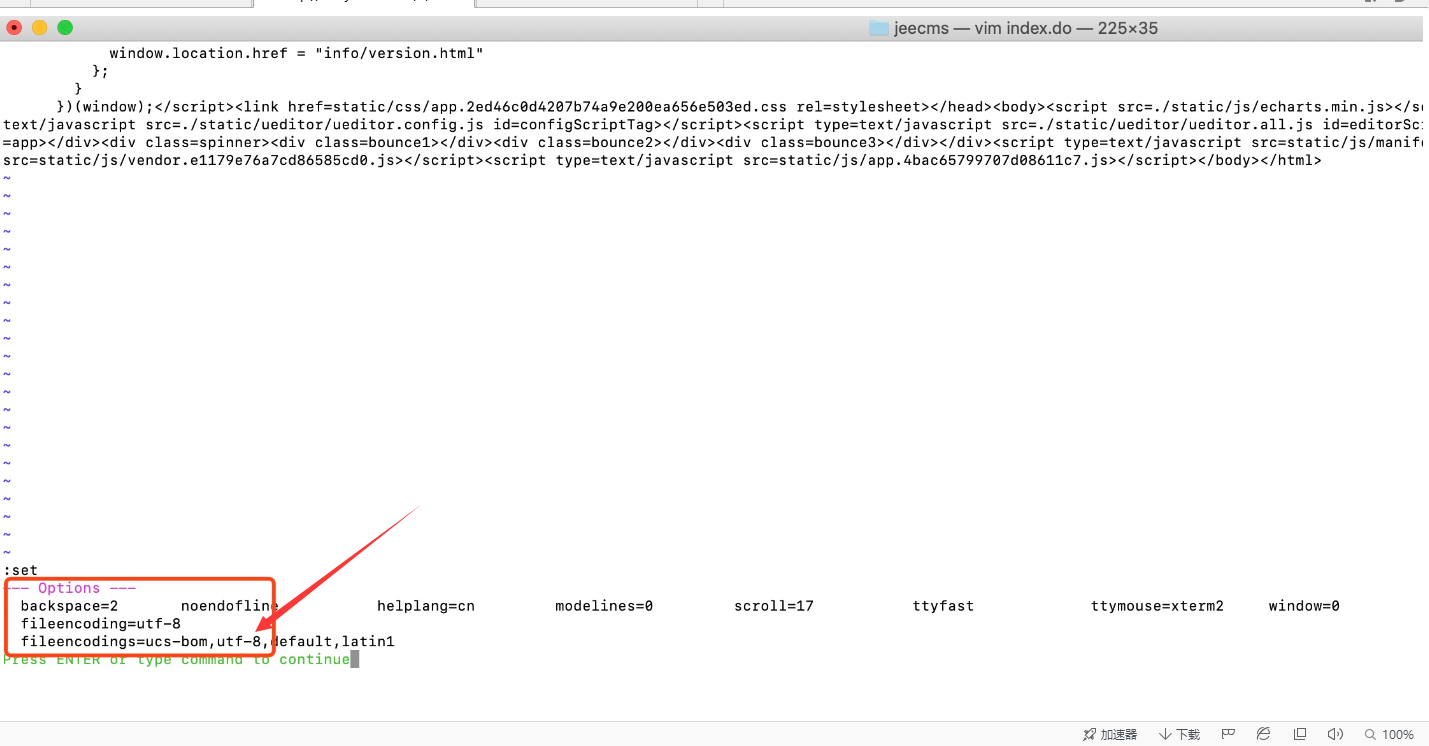Click the 100% zoom level

point(1398,734)
